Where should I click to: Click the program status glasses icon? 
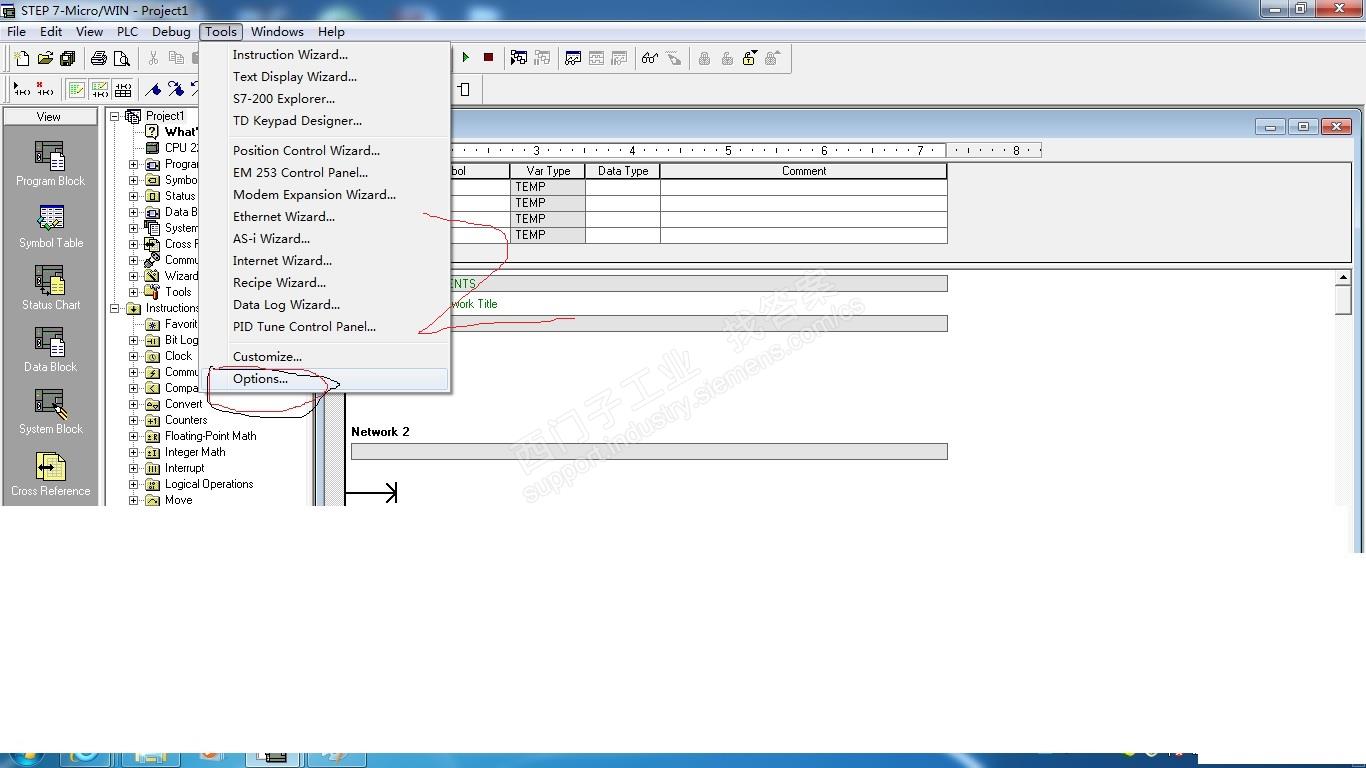click(x=650, y=58)
